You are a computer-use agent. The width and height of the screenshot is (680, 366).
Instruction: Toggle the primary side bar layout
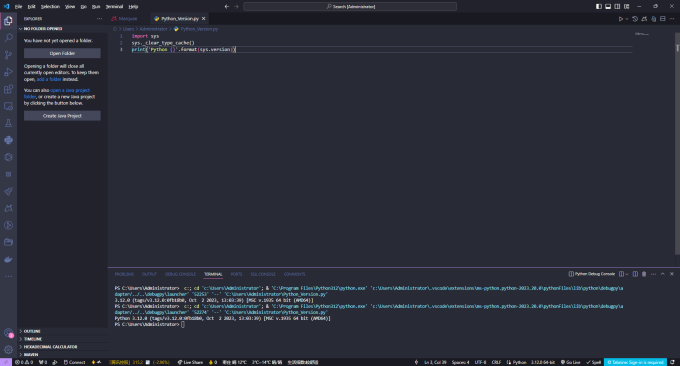point(598,7)
